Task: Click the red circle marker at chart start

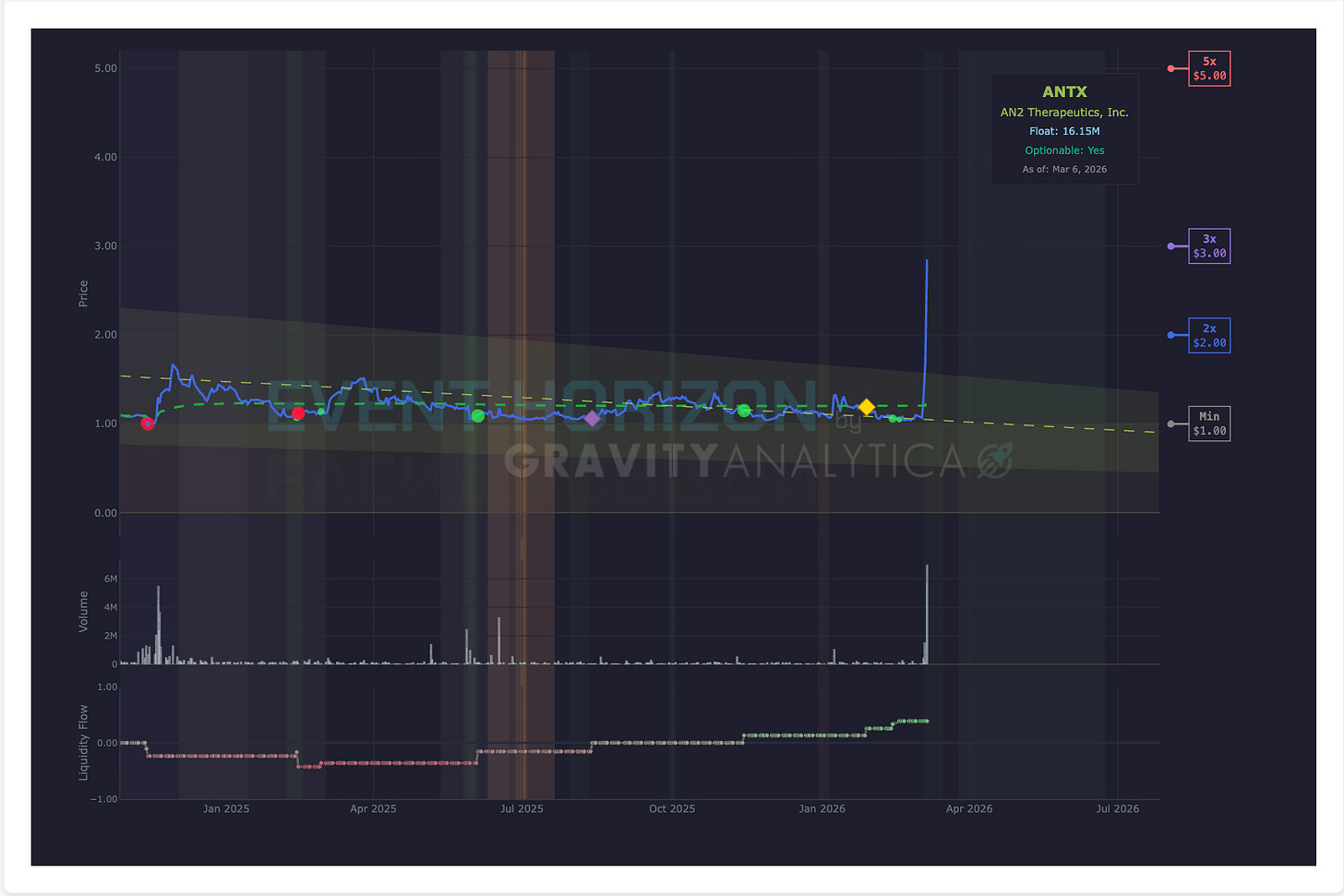Action: coord(148,424)
